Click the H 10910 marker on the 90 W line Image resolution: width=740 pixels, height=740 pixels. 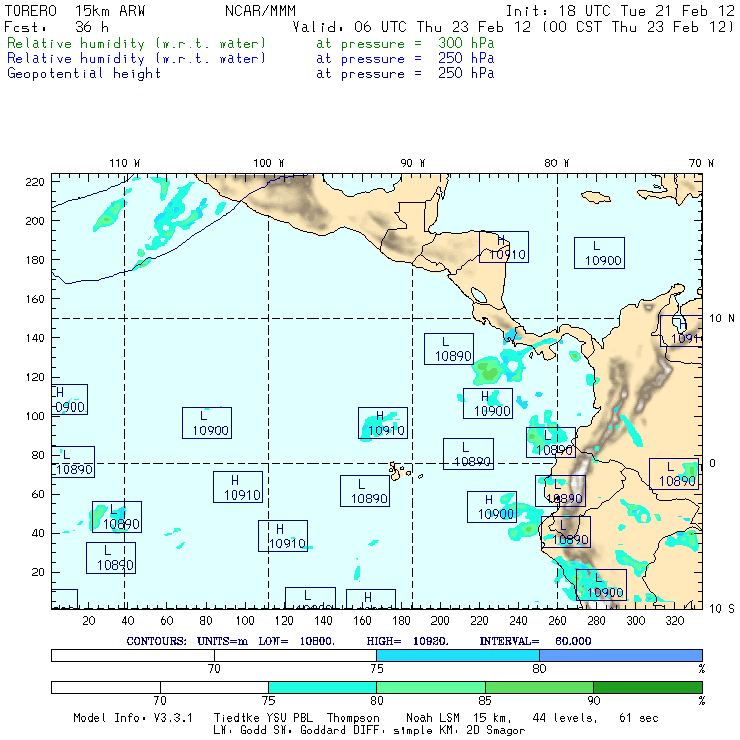383,423
